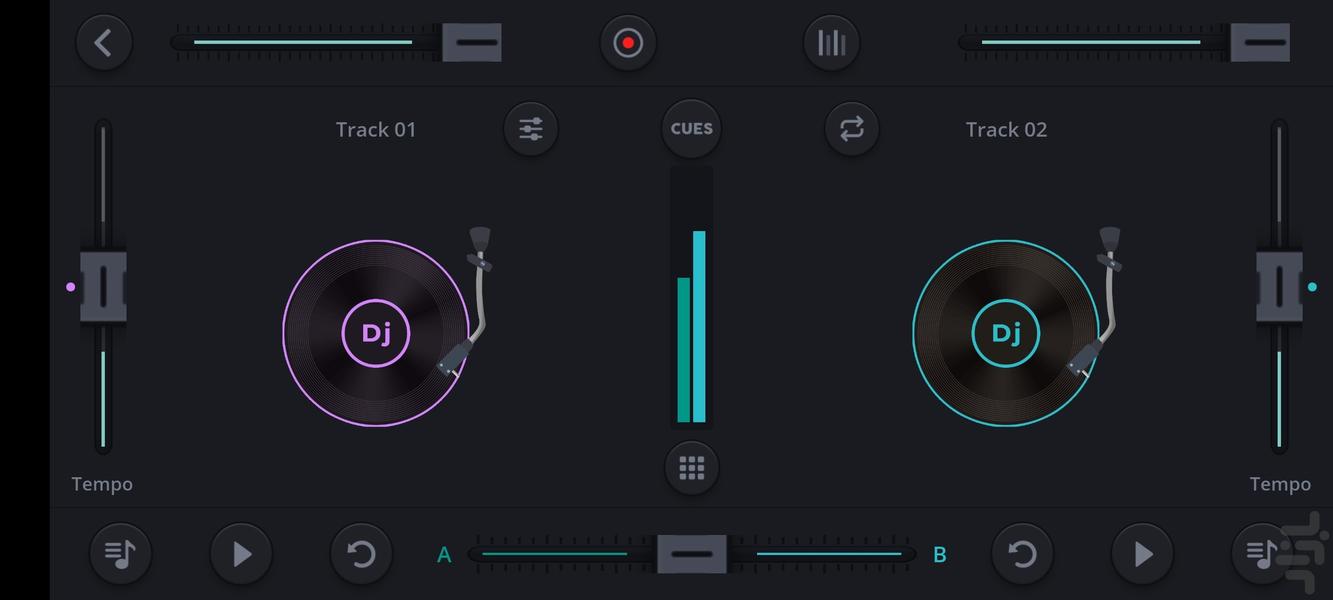Toggle the loop repeat icon
1333x600 pixels.
pos(852,129)
